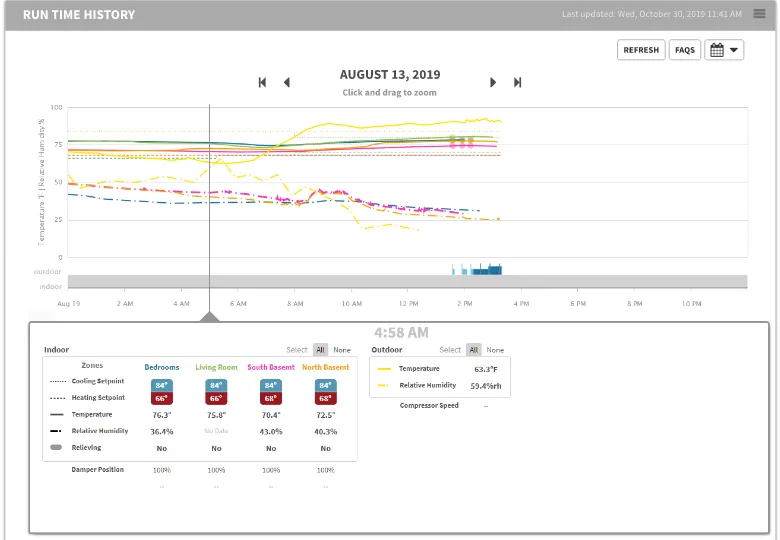This screenshot has width=780, height=540.
Task: Toggle the Living Room zone header
Action: (216, 367)
